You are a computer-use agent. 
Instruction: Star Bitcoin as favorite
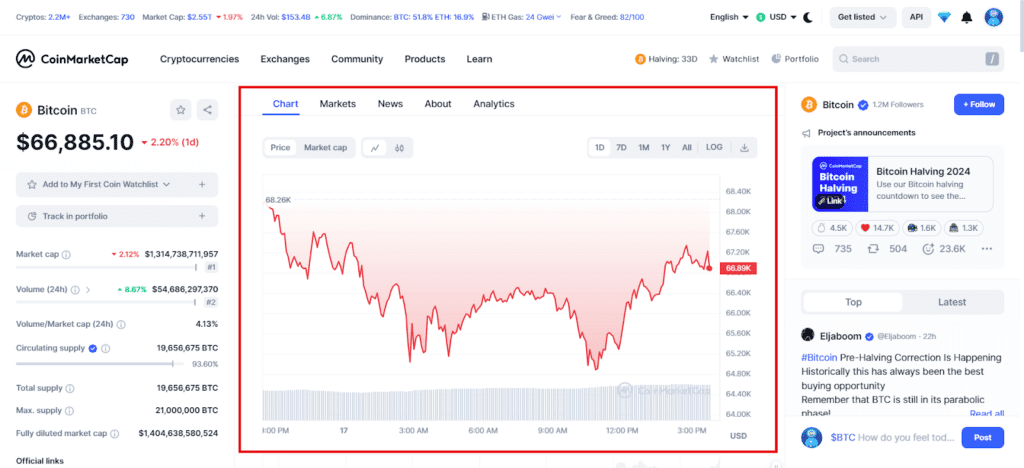(181, 110)
